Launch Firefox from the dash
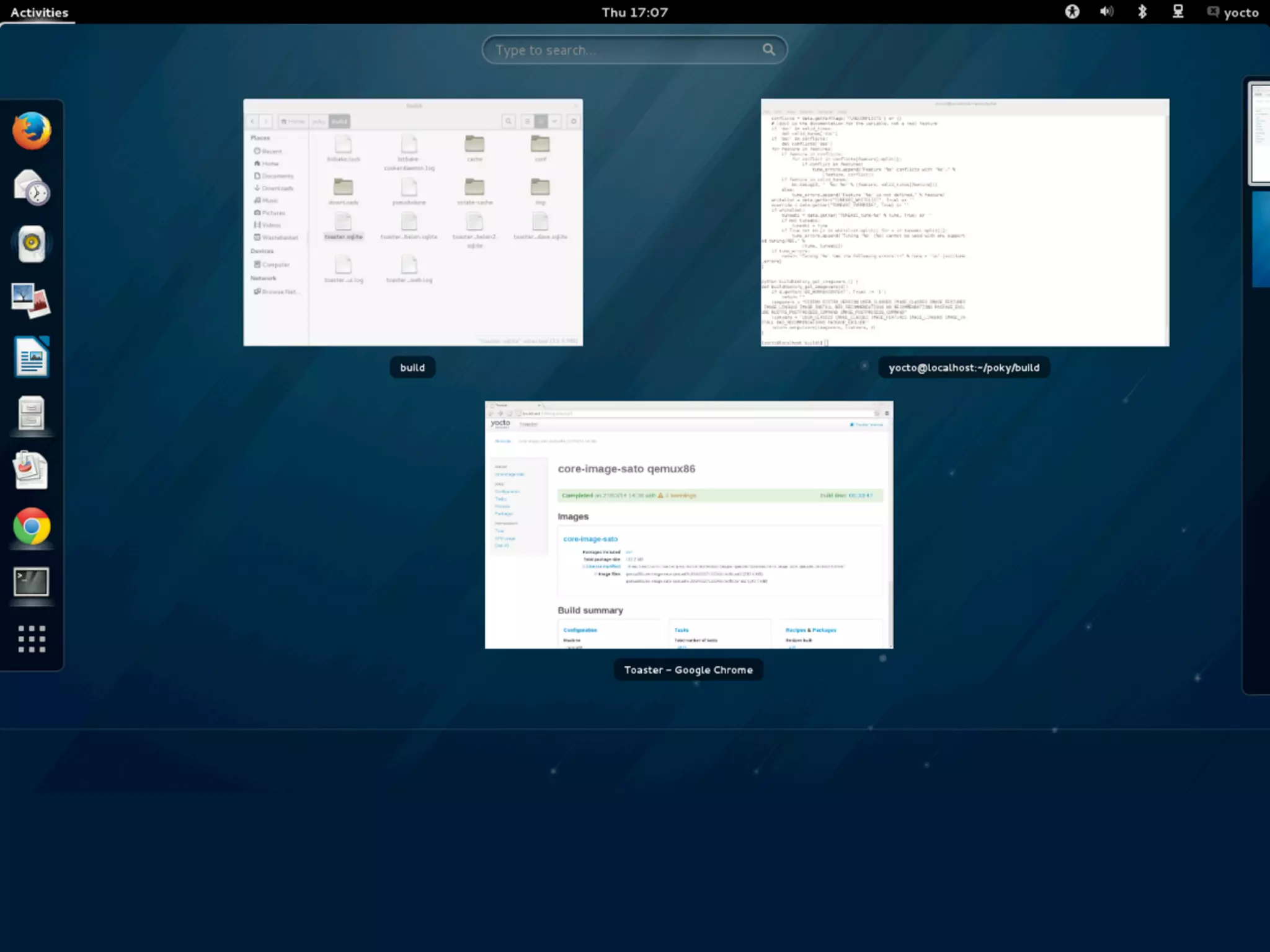This screenshot has height=952, width=1270. (32, 131)
